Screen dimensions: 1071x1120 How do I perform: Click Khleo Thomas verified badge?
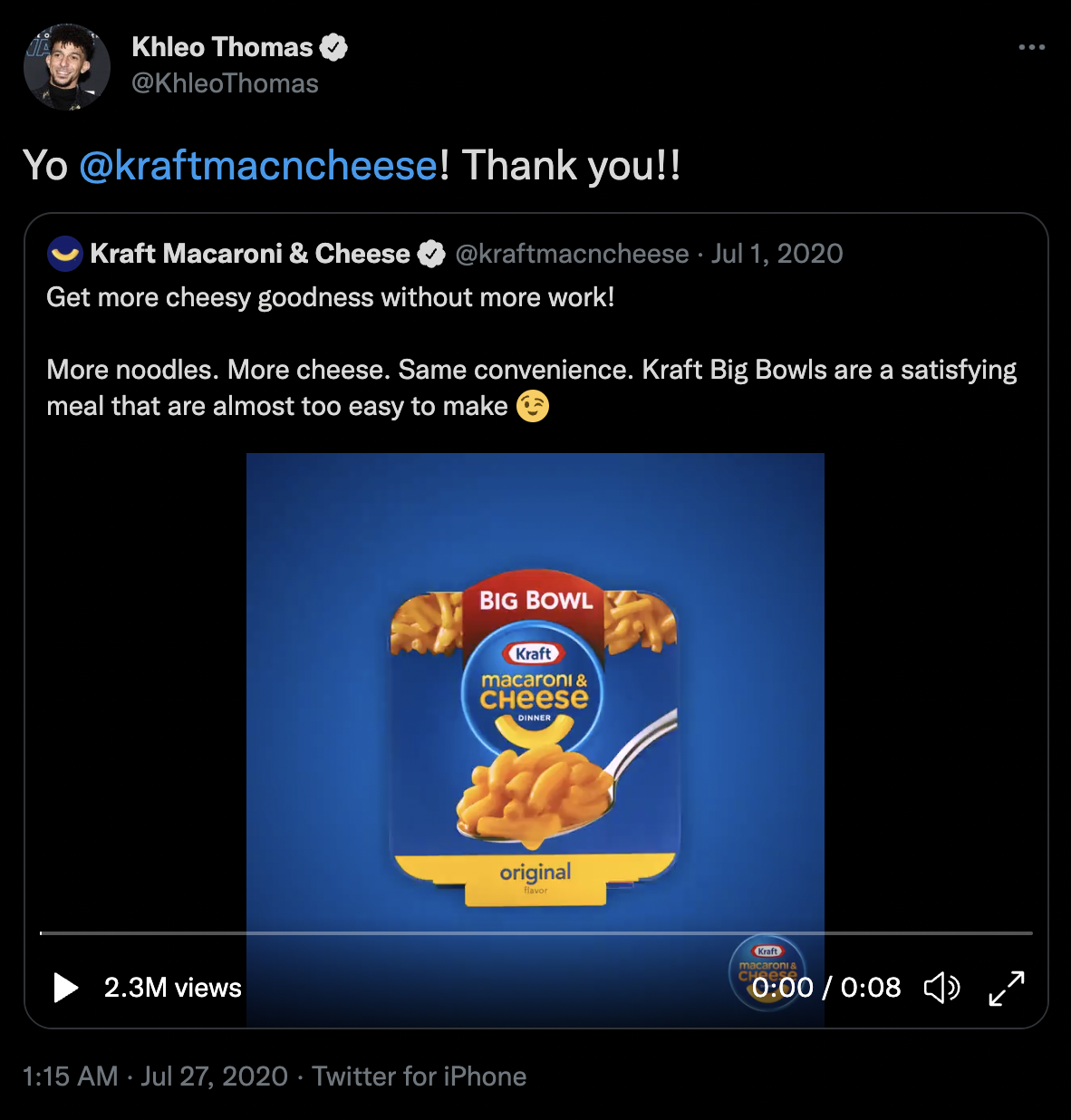pyautogui.click(x=334, y=47)
